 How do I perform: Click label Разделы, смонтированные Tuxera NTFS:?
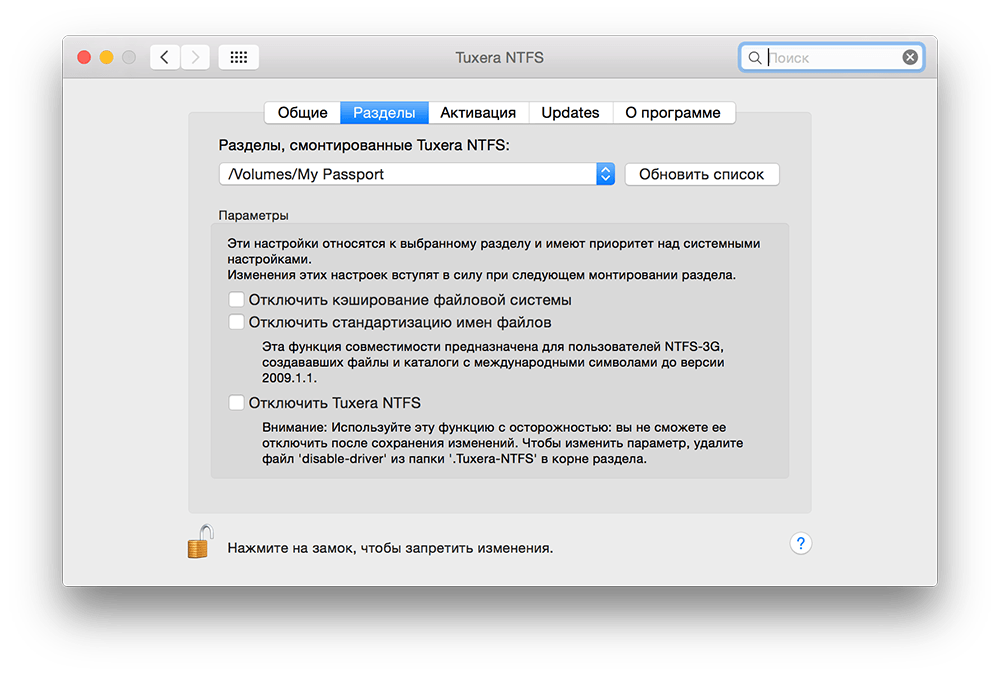pos(364,145)
